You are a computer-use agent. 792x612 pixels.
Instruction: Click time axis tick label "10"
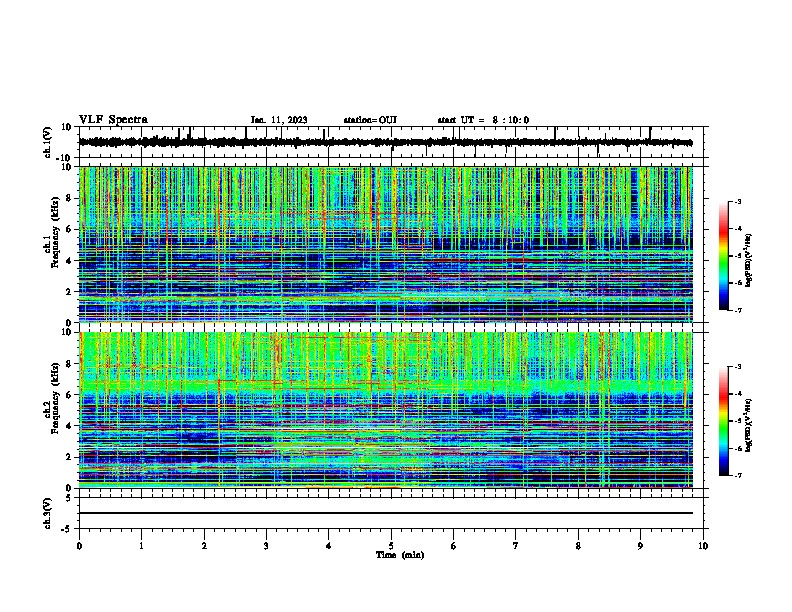pos(703,546)
